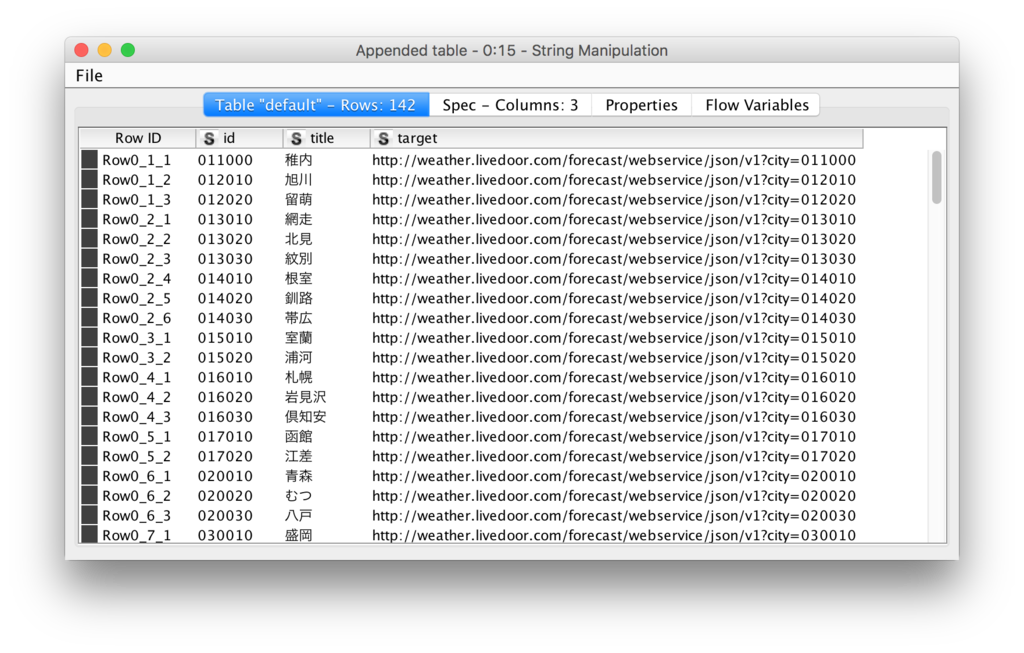Select row ID Row0_2_2
The image size is (1024, 653).
pos(136,239)
